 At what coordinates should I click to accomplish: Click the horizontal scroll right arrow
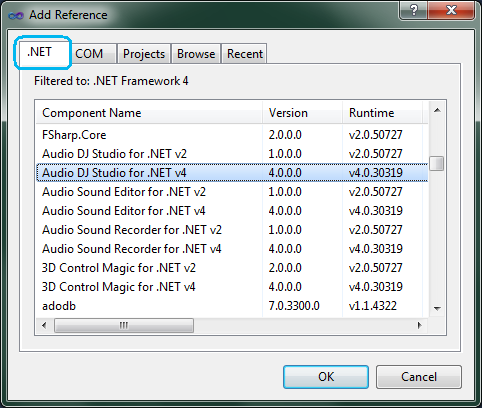(x=420, y=325)
